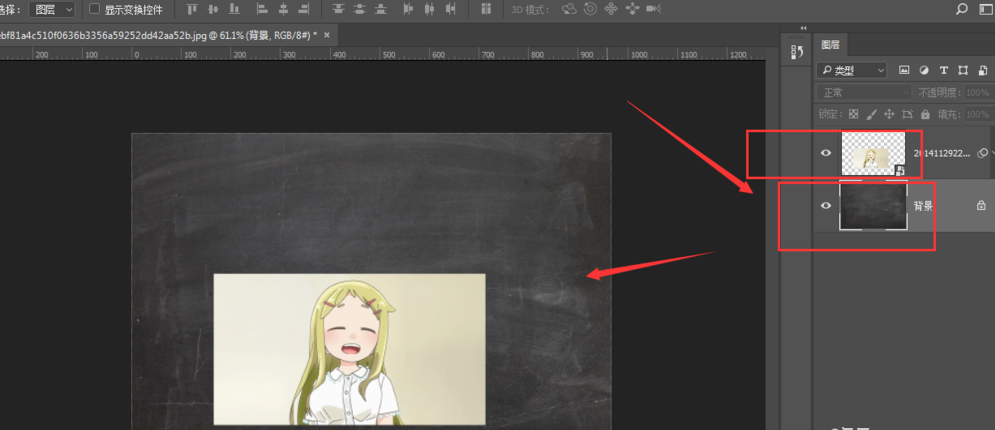995x430 pixels.
Task: Filter layers by adjustment layer icon
Action: click(x=923, y=70)
